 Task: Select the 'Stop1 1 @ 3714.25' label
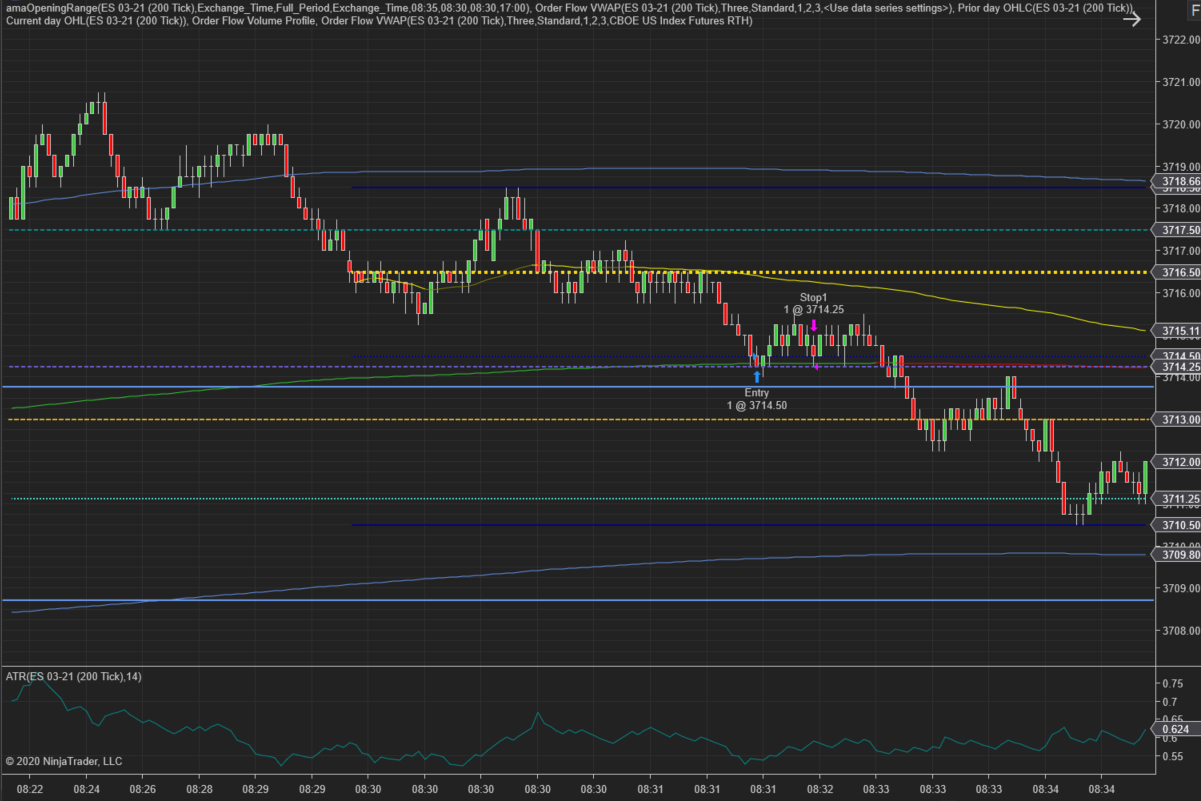point(813,303)
